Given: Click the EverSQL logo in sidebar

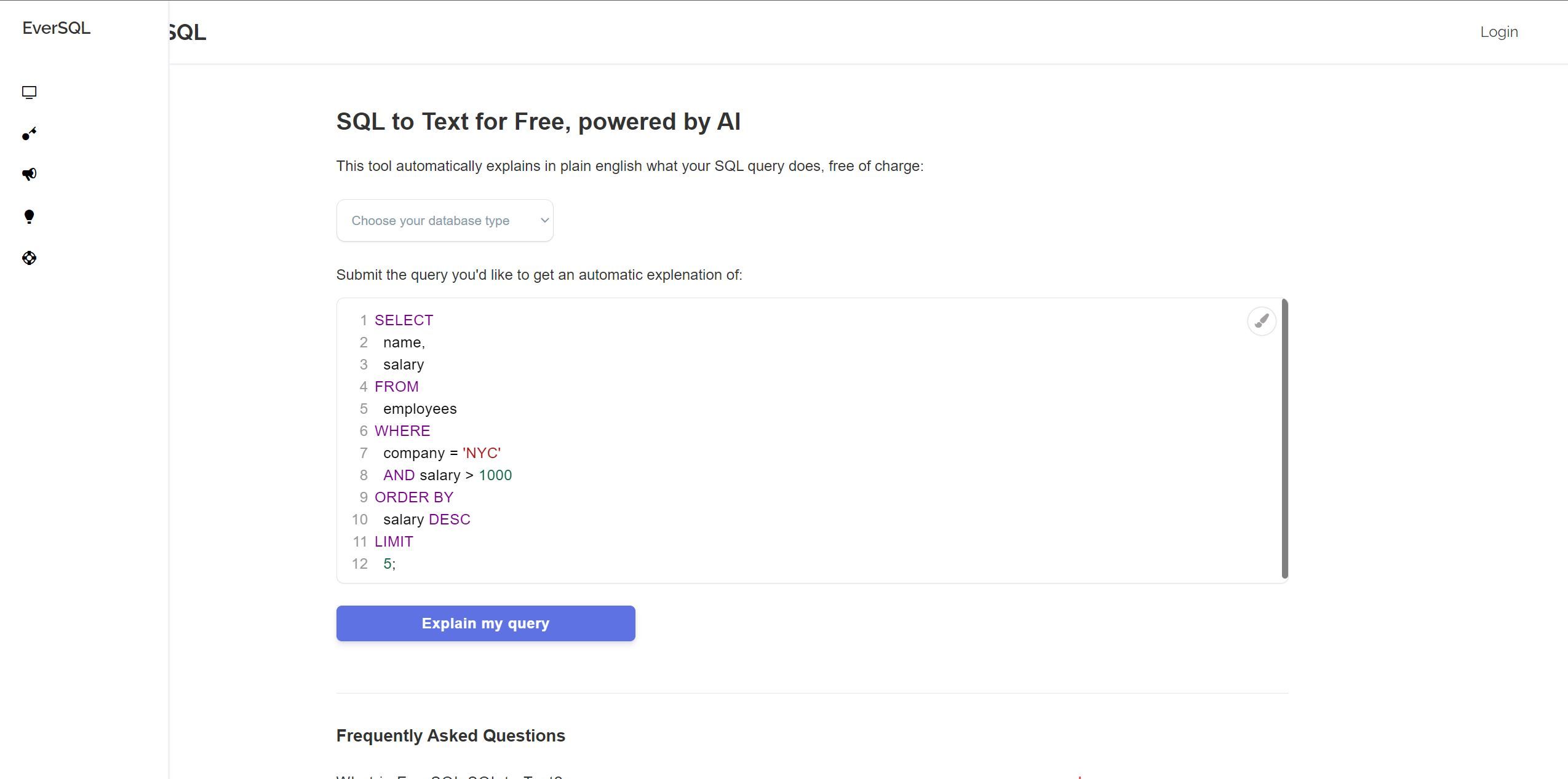Looking at the screenshot, I should pyautogui.click(x=57, y=28).
